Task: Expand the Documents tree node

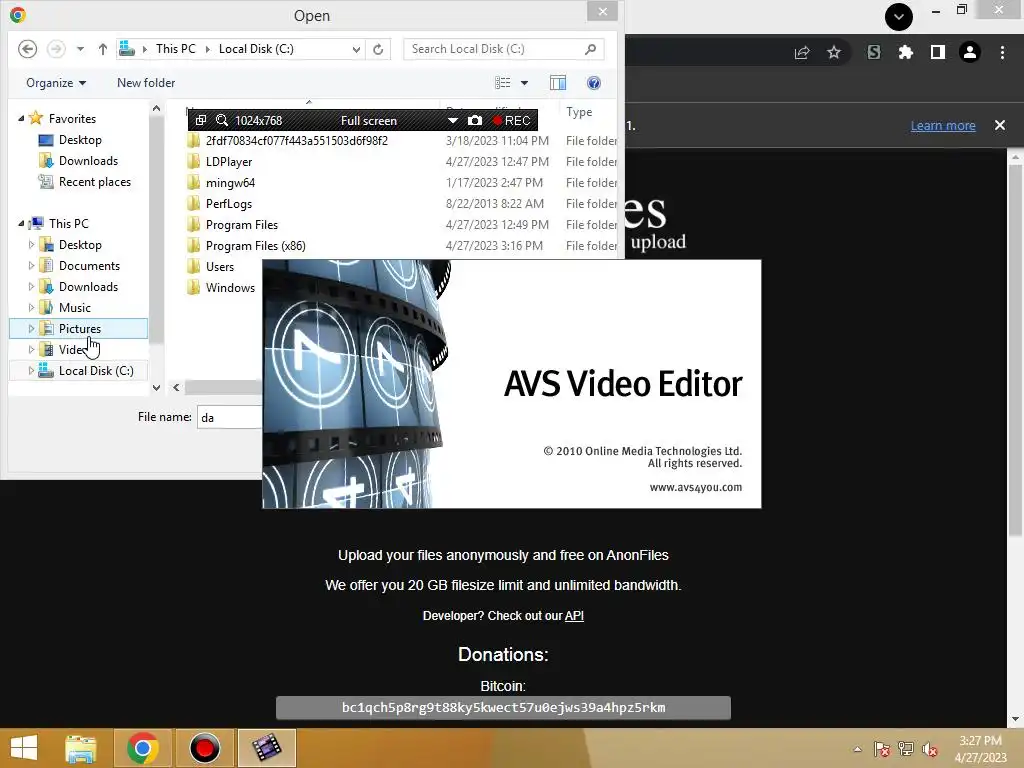Action: pos(31,266)
